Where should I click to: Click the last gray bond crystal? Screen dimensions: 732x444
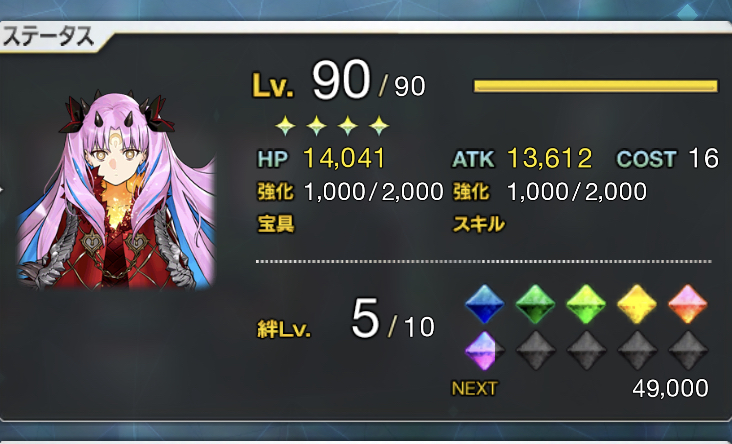pos(688,351)
